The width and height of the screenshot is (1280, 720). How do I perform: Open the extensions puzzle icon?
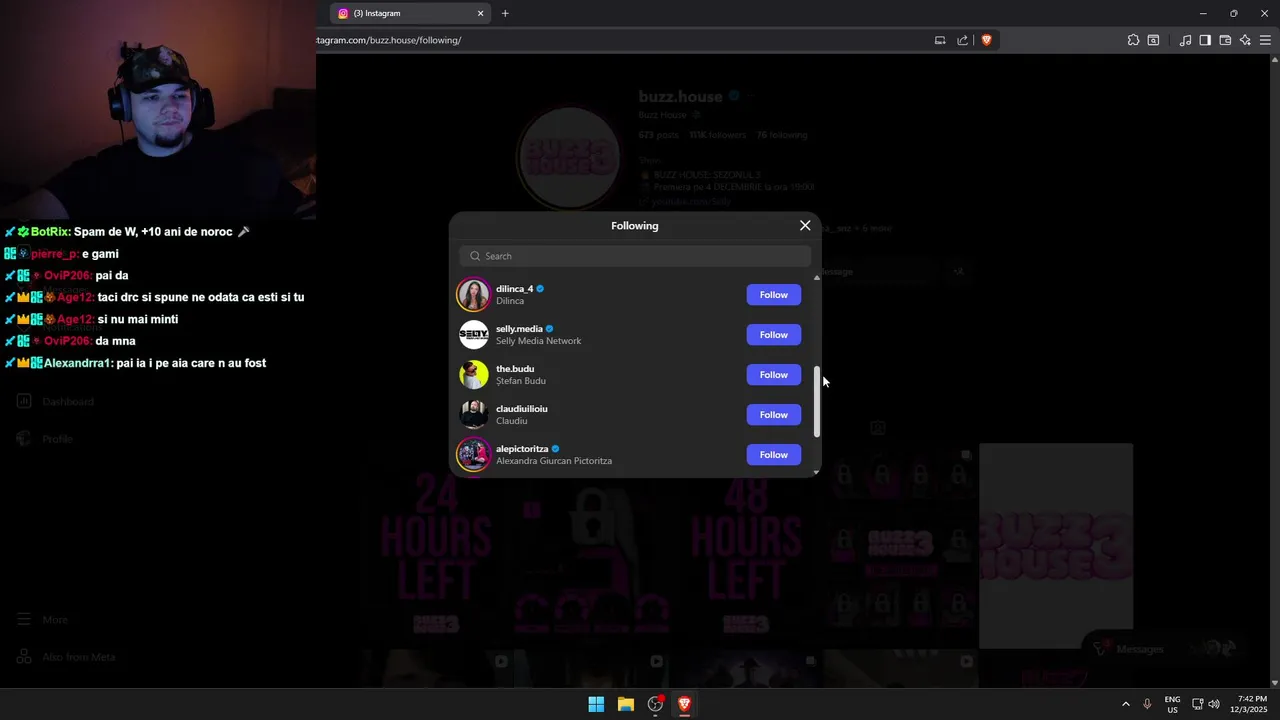(1133, 40)
